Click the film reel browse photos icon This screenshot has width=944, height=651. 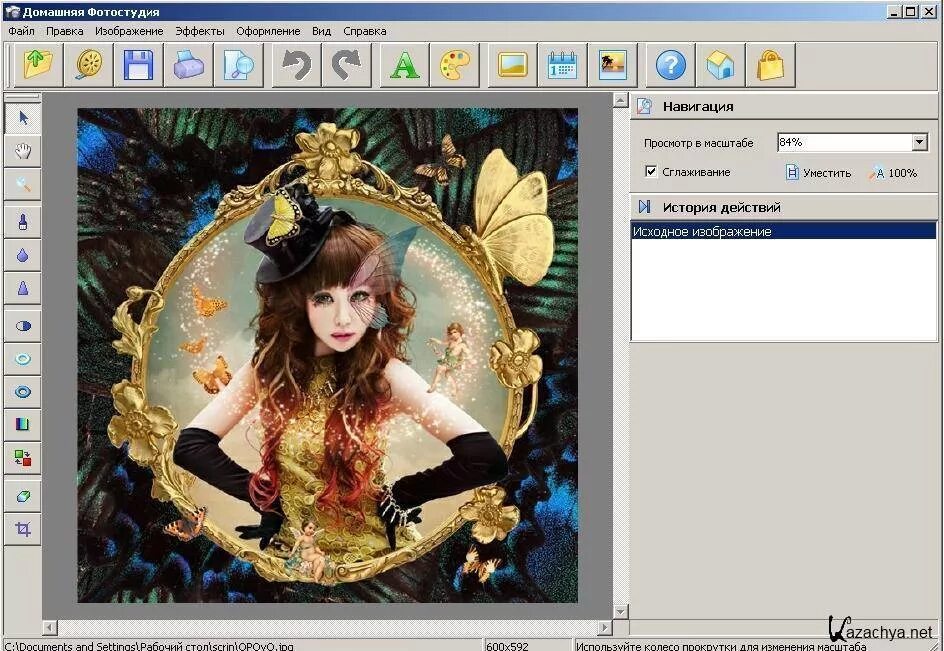click(x=88, y=64)
